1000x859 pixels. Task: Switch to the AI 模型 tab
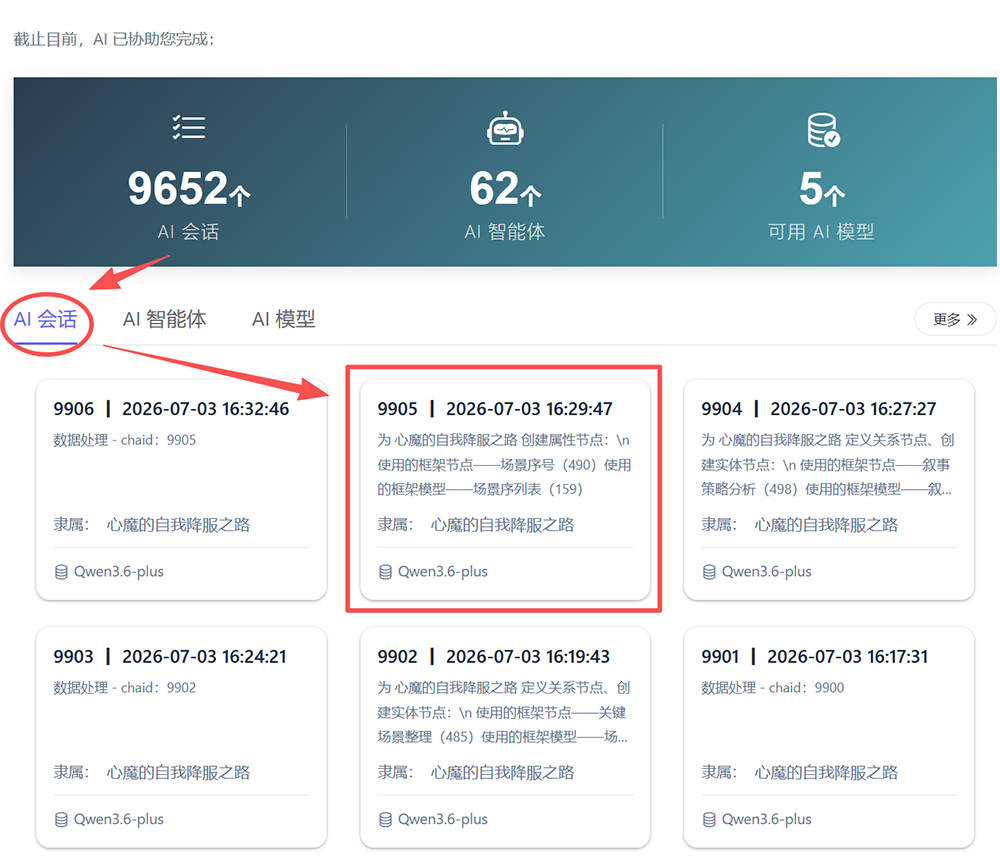pyautogui.click(x=284, y=319)
